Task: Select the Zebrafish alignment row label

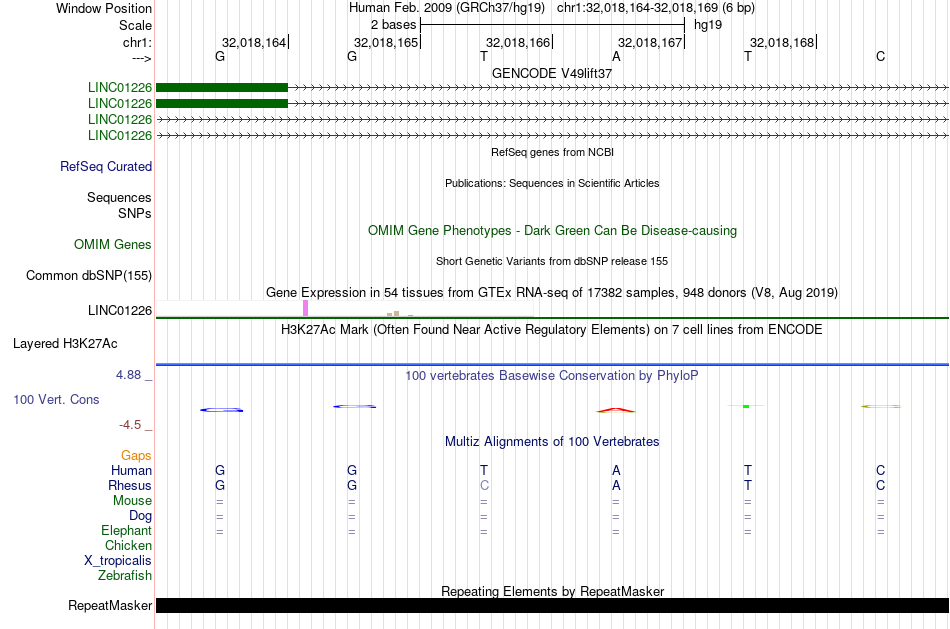Action: pos(125,576)
